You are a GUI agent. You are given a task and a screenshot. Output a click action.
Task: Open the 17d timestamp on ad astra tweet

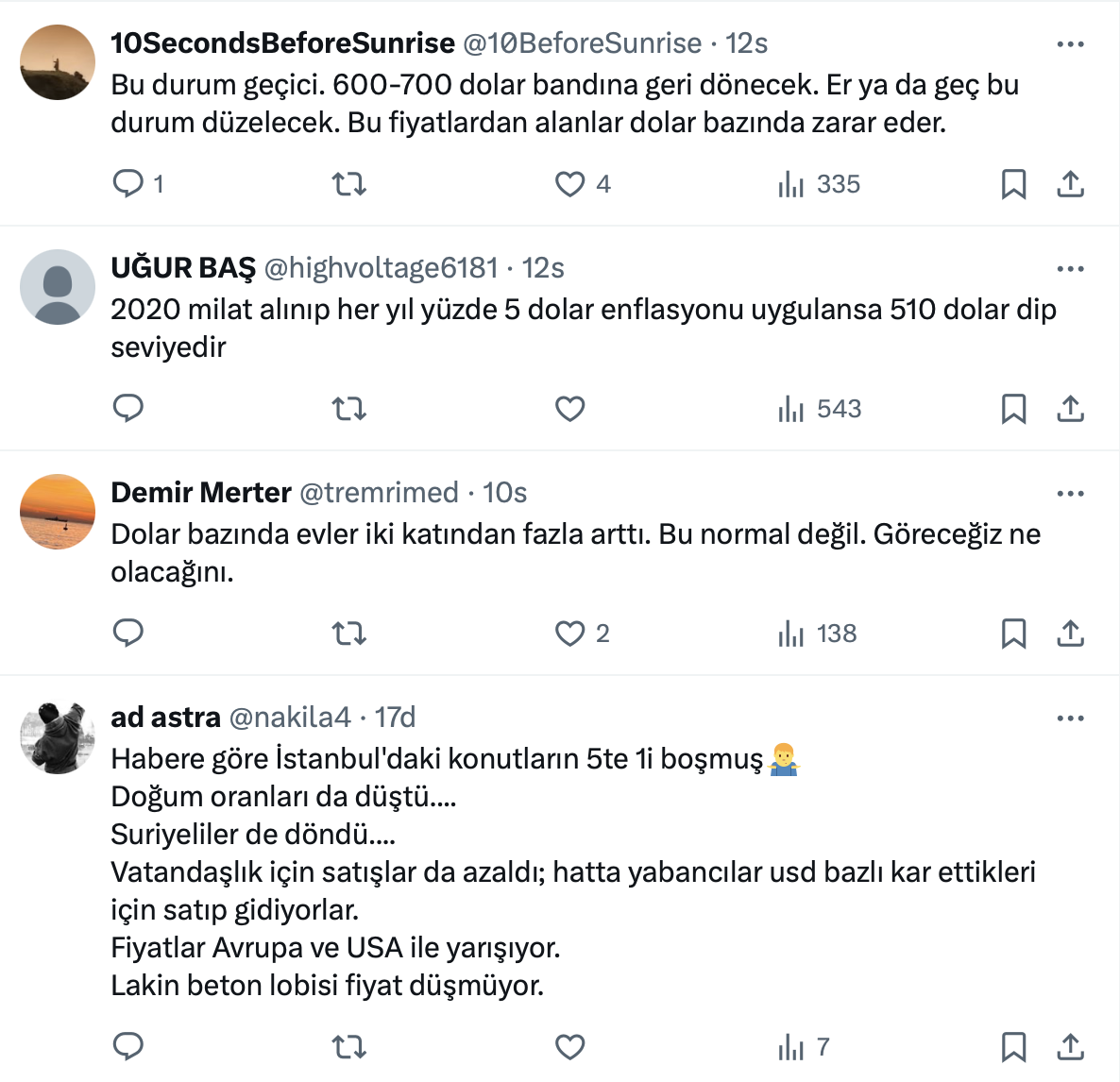click(395, 717)
